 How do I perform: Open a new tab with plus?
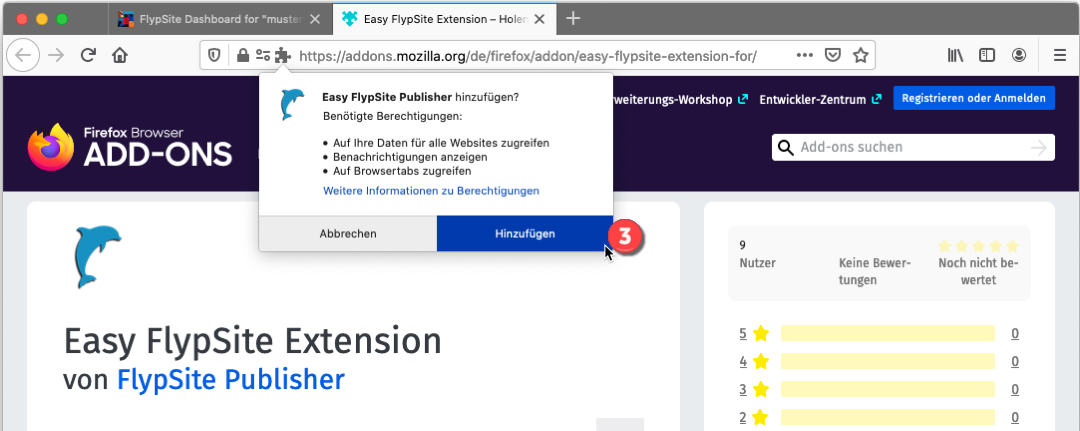click(x=572, y=19)
